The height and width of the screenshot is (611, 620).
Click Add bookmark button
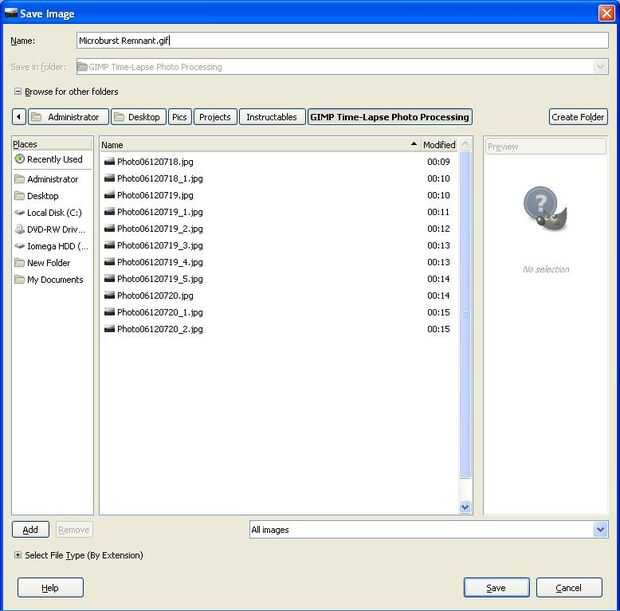pyautogui.click(x=30, y=530)
